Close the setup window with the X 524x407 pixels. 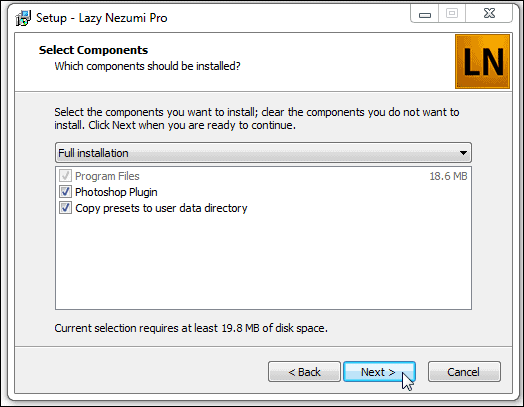(x=489, y=14)
